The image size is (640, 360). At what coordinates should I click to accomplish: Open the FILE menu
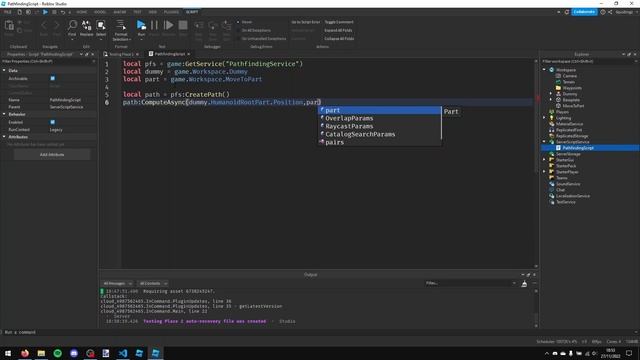[x=7, y=12]
